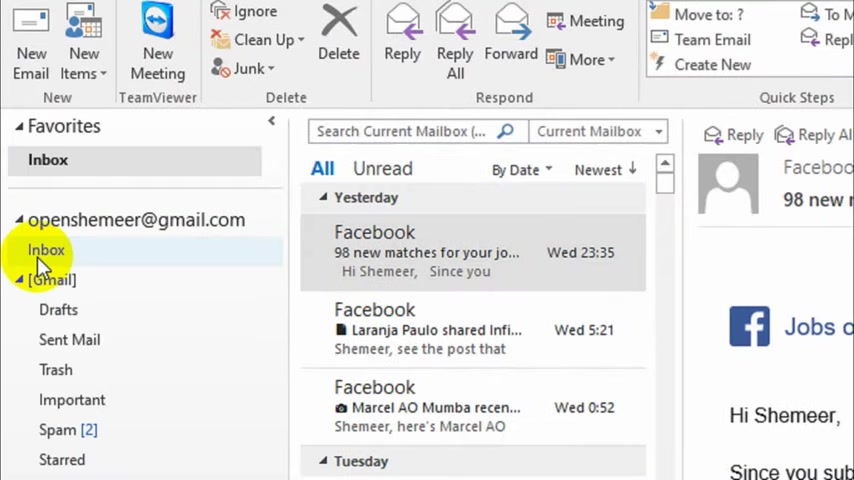Open the Inbox under openshemeer@gmail.com
Image resolution: width=854 pixels, height=480 pixels.
(145, 250)
